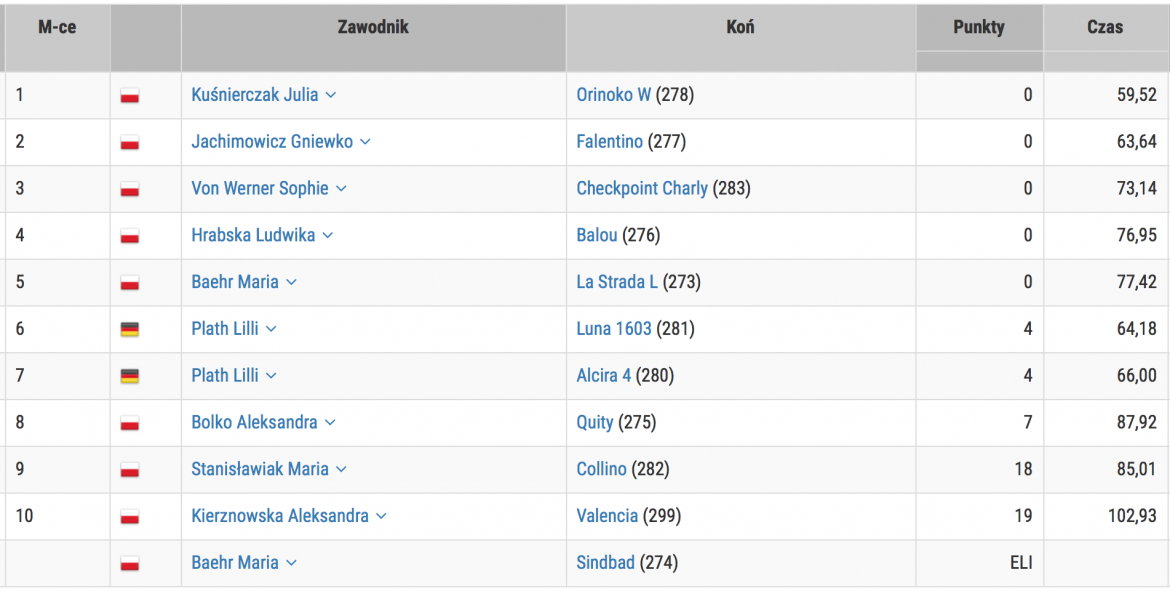Viewport: 1170px width, 591px height.
Task: Click the German flag in Alcira 4 row
Action: [x=130, y=376]
